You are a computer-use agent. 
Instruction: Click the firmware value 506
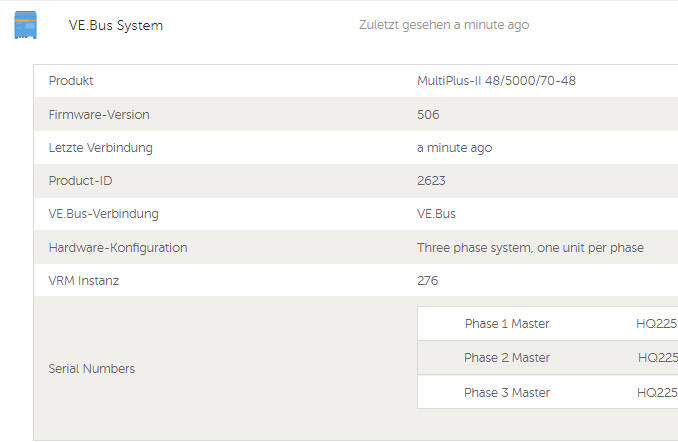click(428, 115)
